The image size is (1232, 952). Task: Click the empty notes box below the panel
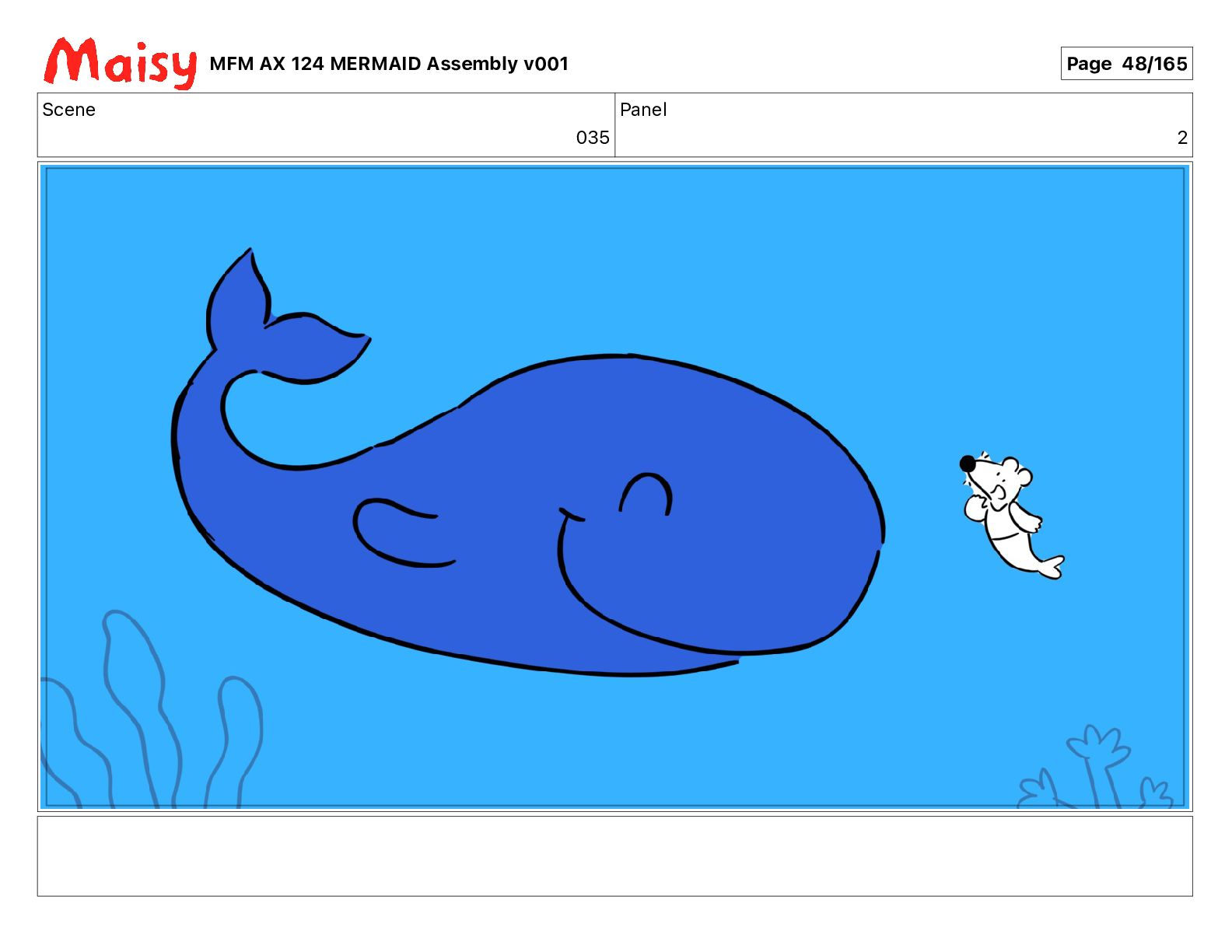tap(614, 856)
